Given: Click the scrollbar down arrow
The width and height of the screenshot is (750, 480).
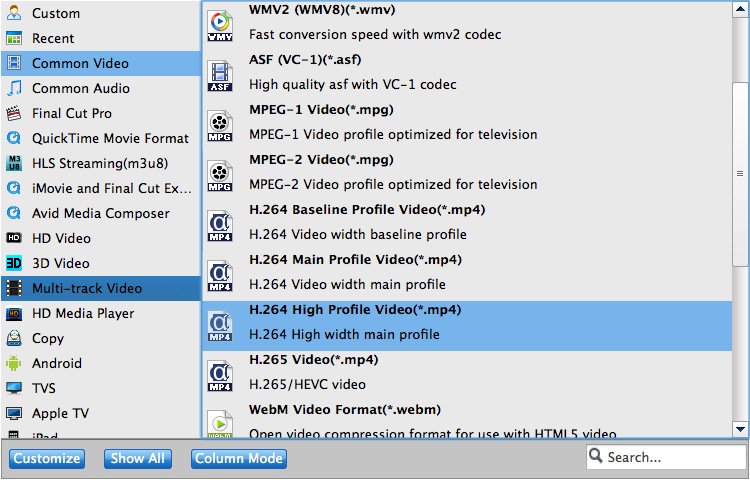Looking at the screenshot, I should coord(740,429).
